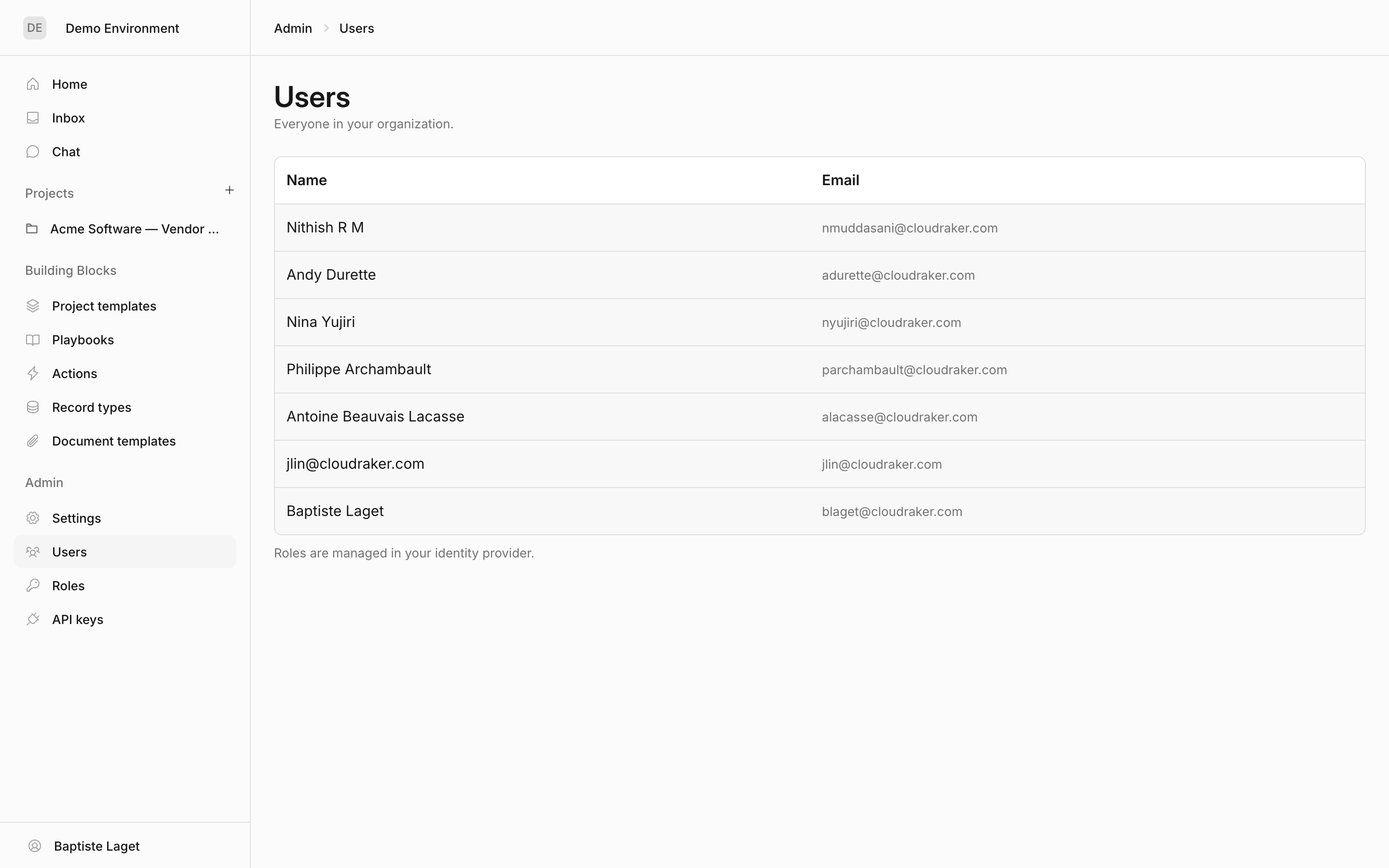Click the Chat bubble icon
Viewport: 1389px width, 868px height.
click(x=33, y=151)
